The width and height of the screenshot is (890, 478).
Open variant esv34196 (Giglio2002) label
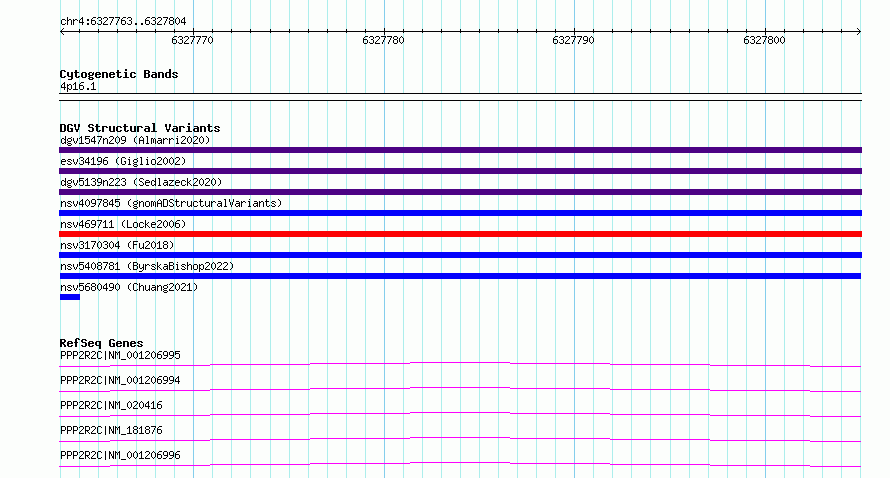123,161
